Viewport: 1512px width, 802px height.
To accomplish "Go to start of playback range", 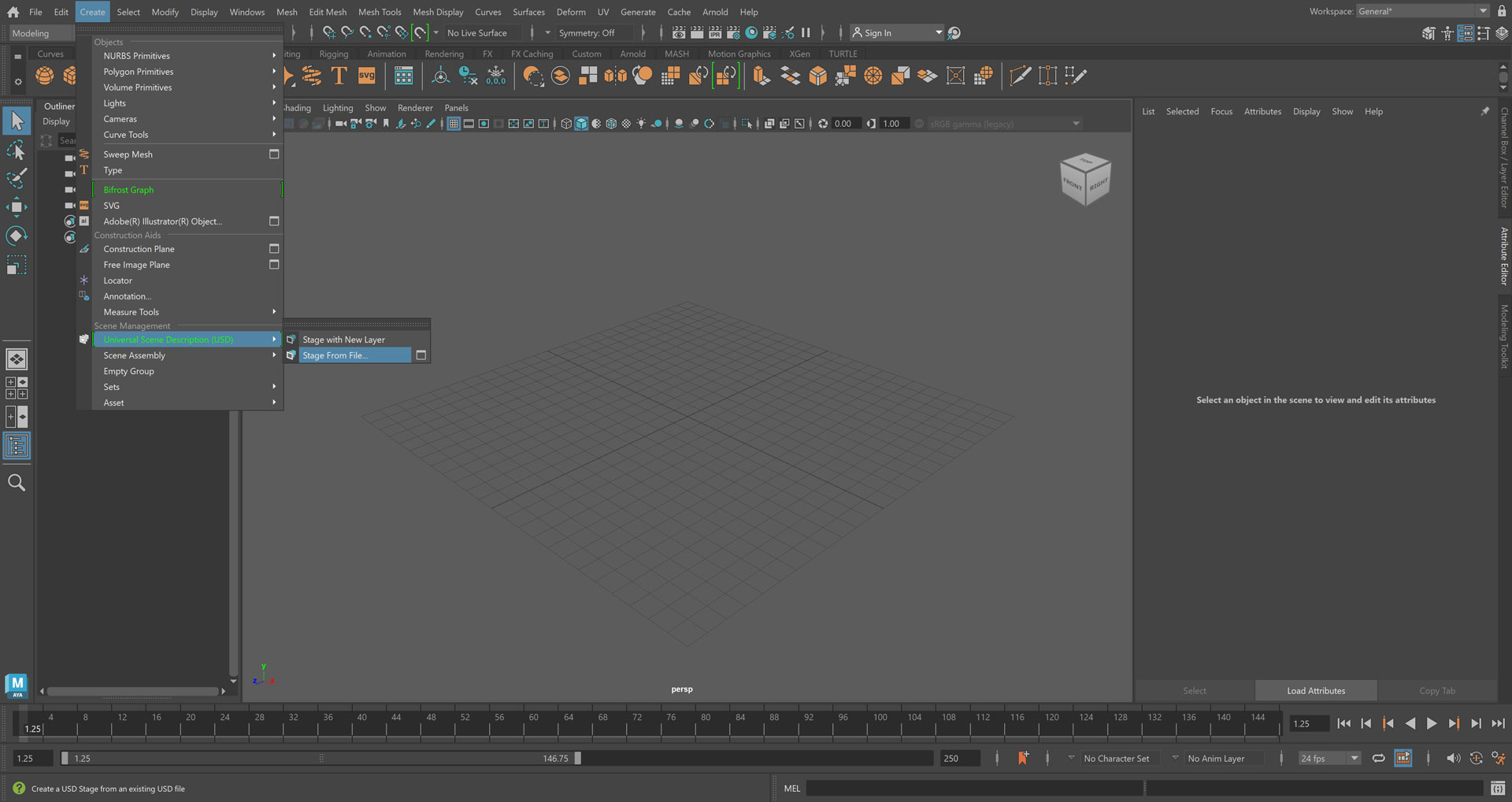I will click(x=1343, y=723).
